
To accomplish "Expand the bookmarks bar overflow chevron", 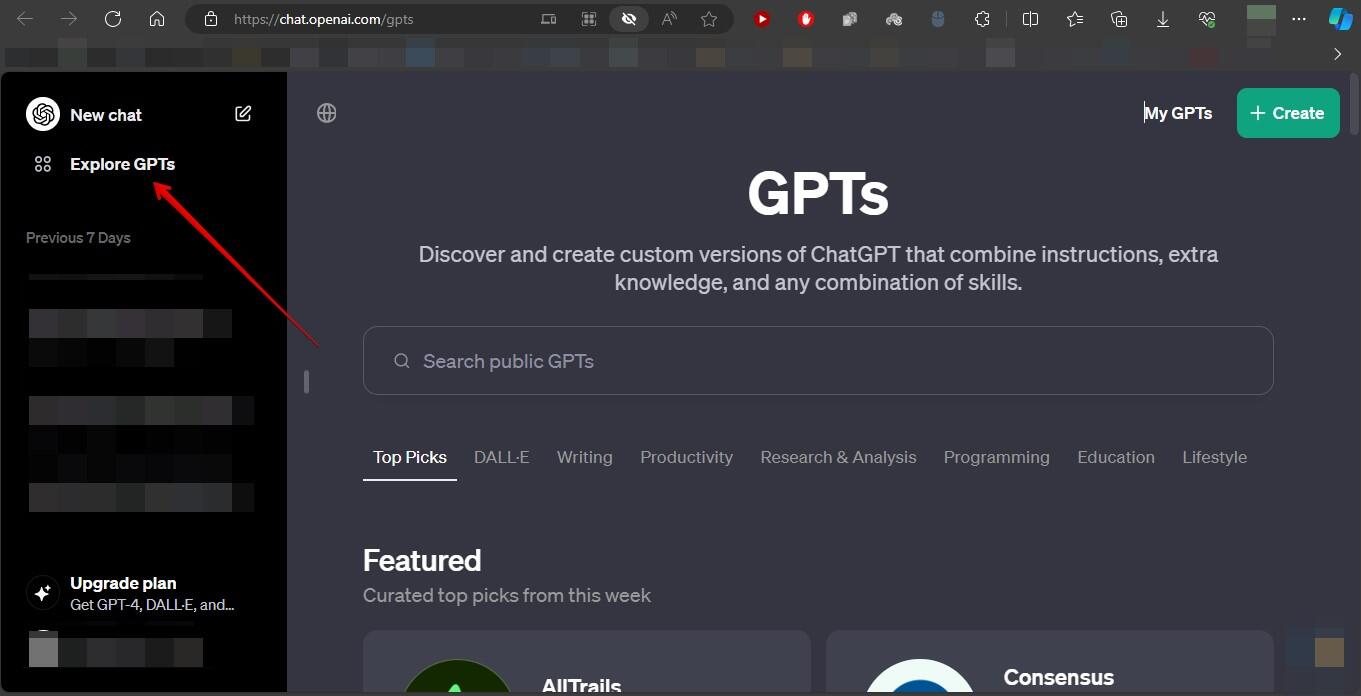I will click(1338, 54).
